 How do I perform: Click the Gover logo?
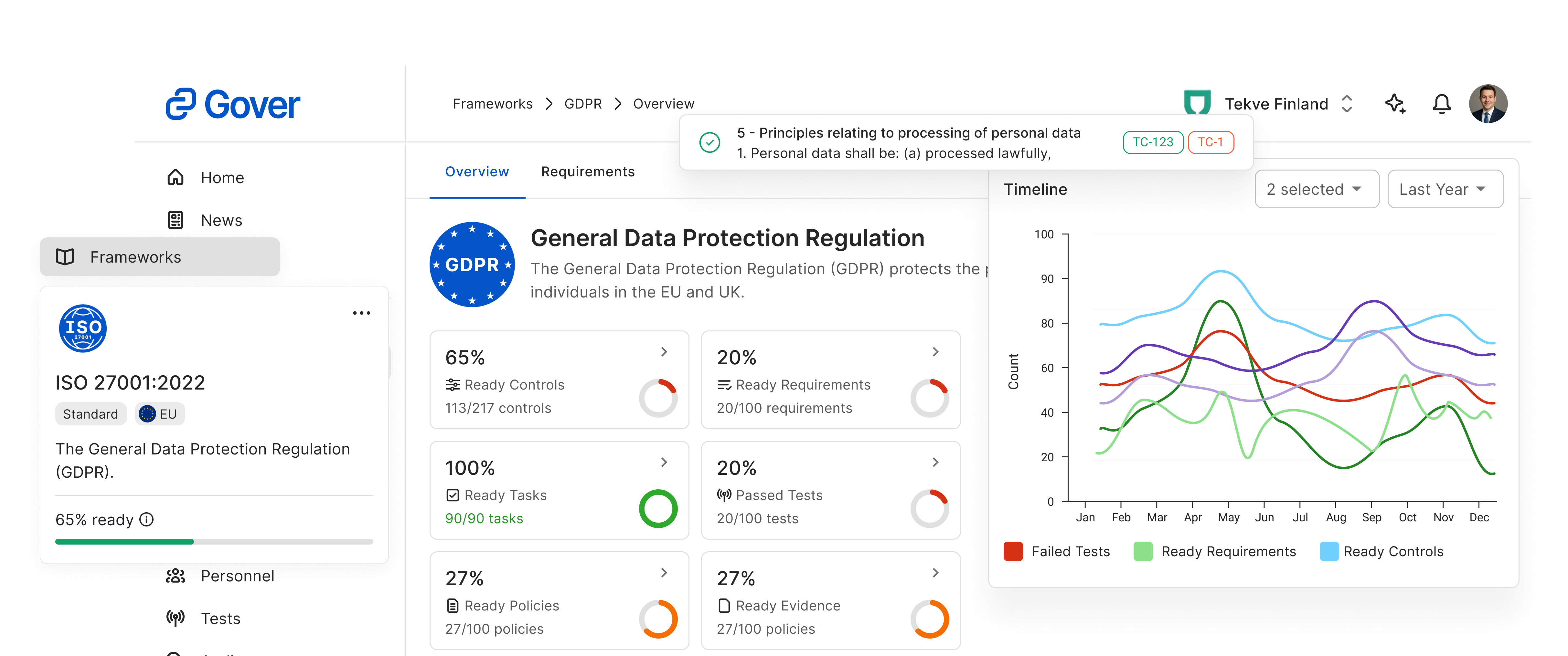coord(232,104)
